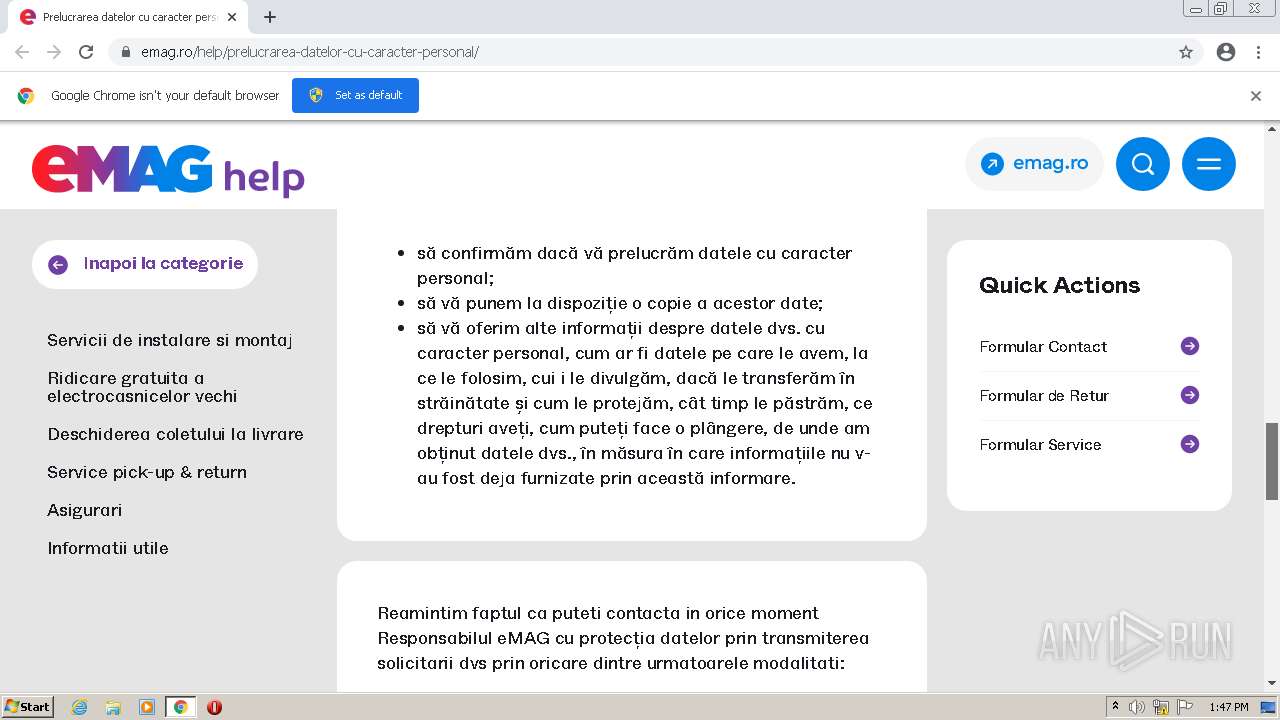This screenshot has height=720, width=1280.
Task: Show hidden tray icons arrow
Action: (1115, 707)
